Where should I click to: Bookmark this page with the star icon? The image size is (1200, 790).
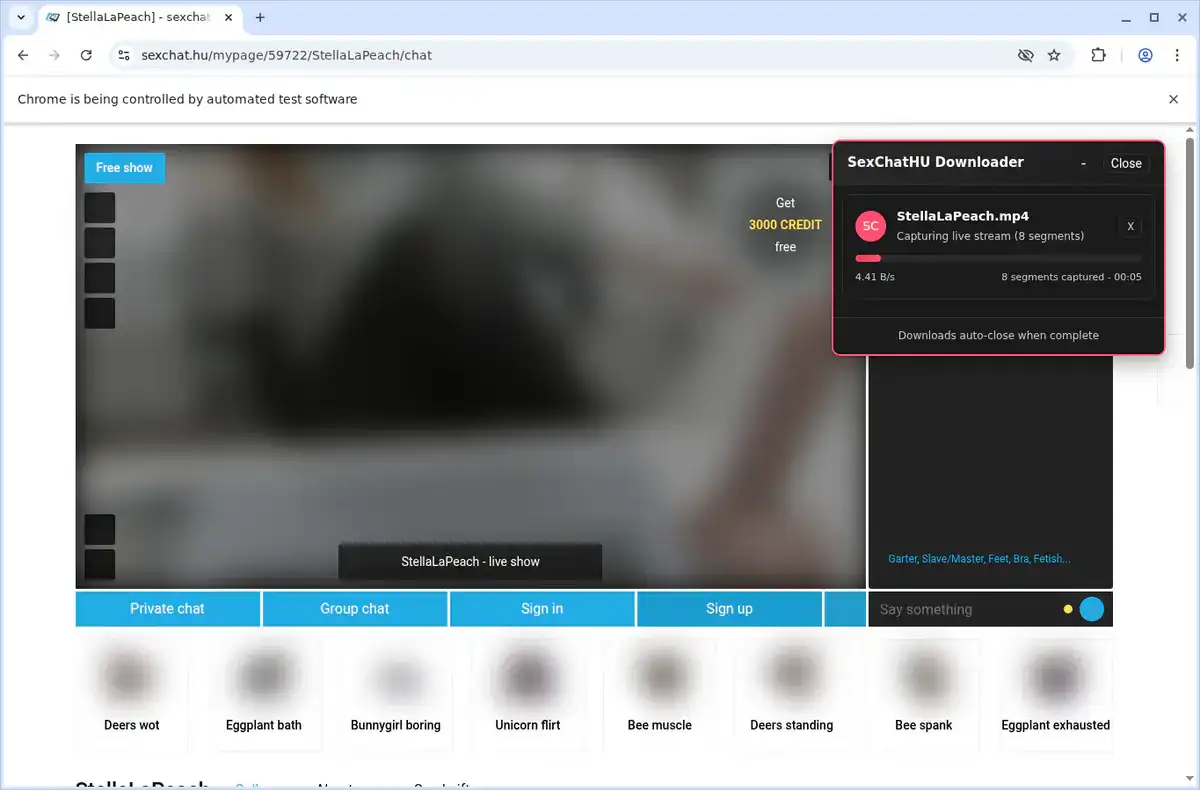(1054, 55)
